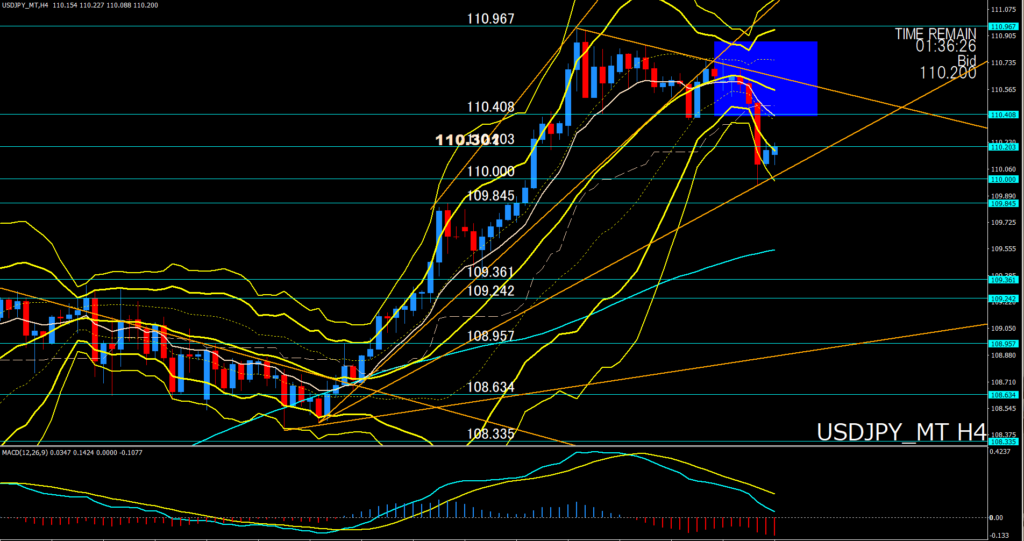Click the large USDJPY_MT H4 symbol label
The width and height of the screenshot is (1024, 541).
(901, 432)
